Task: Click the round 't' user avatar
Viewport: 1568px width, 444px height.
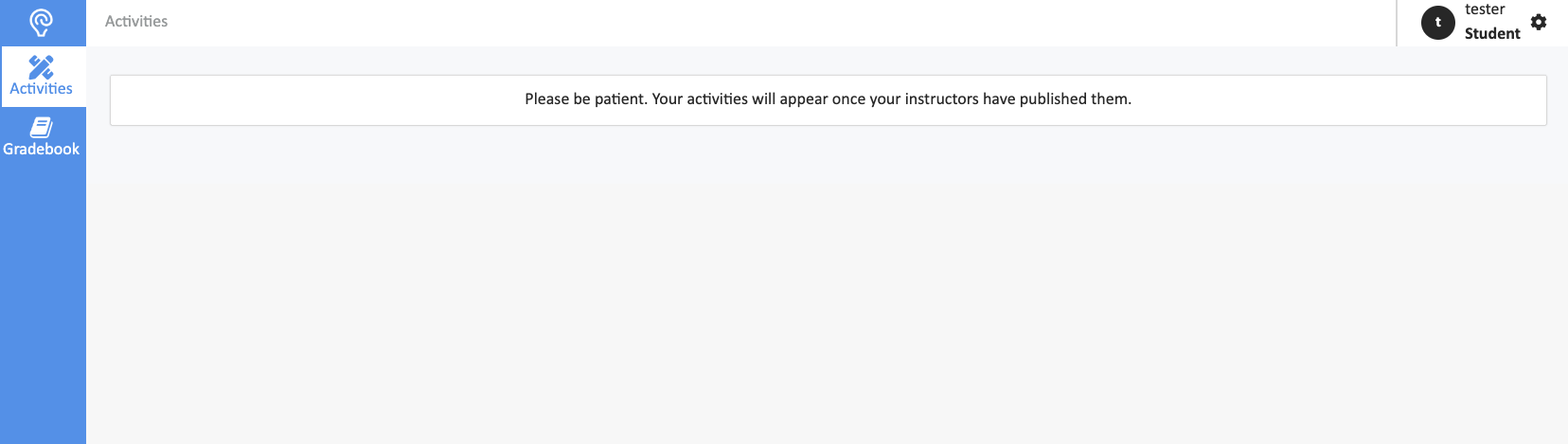Action: [x=1438, y=22]
